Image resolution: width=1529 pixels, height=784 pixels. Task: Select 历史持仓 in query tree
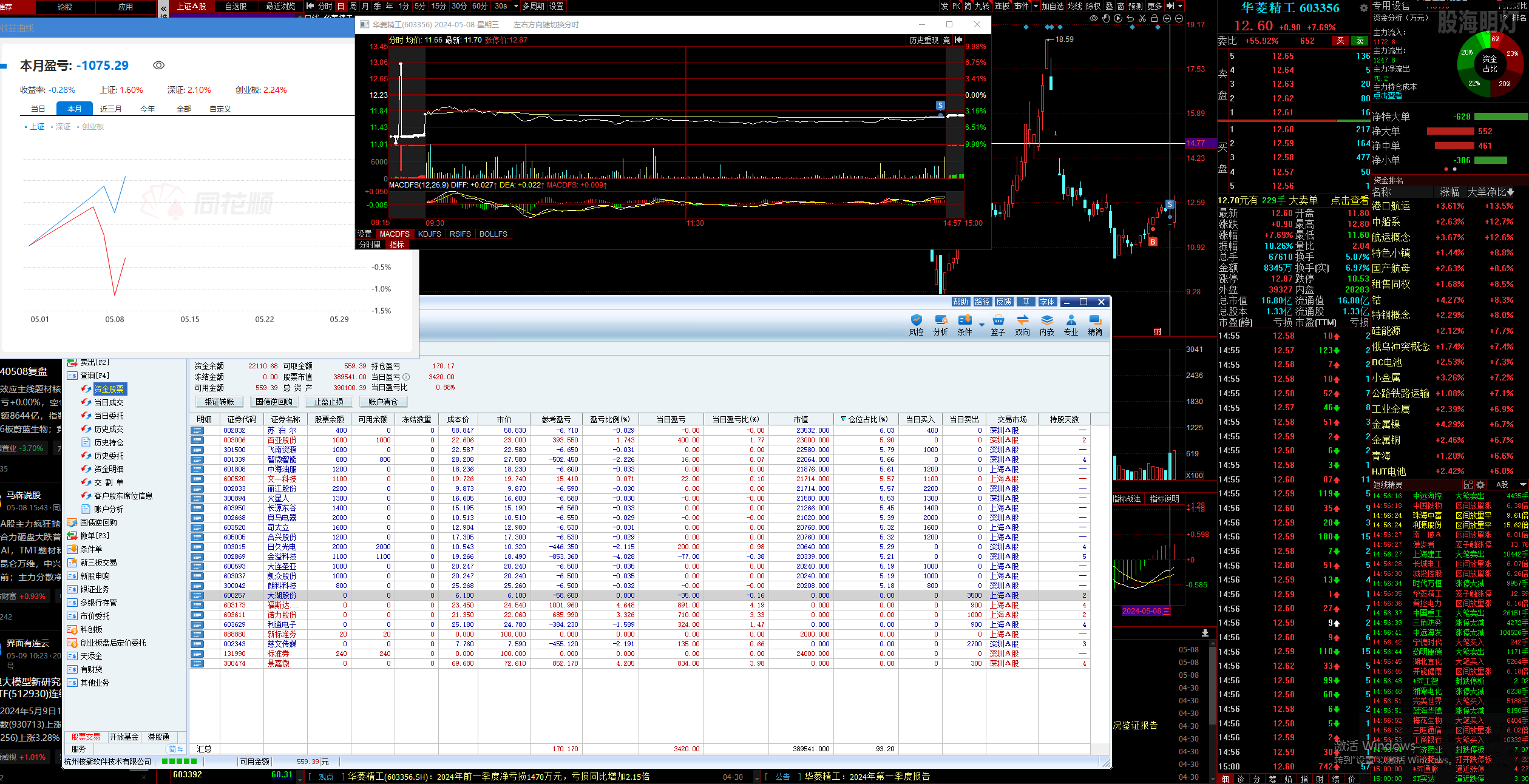[x=109, y=442]
